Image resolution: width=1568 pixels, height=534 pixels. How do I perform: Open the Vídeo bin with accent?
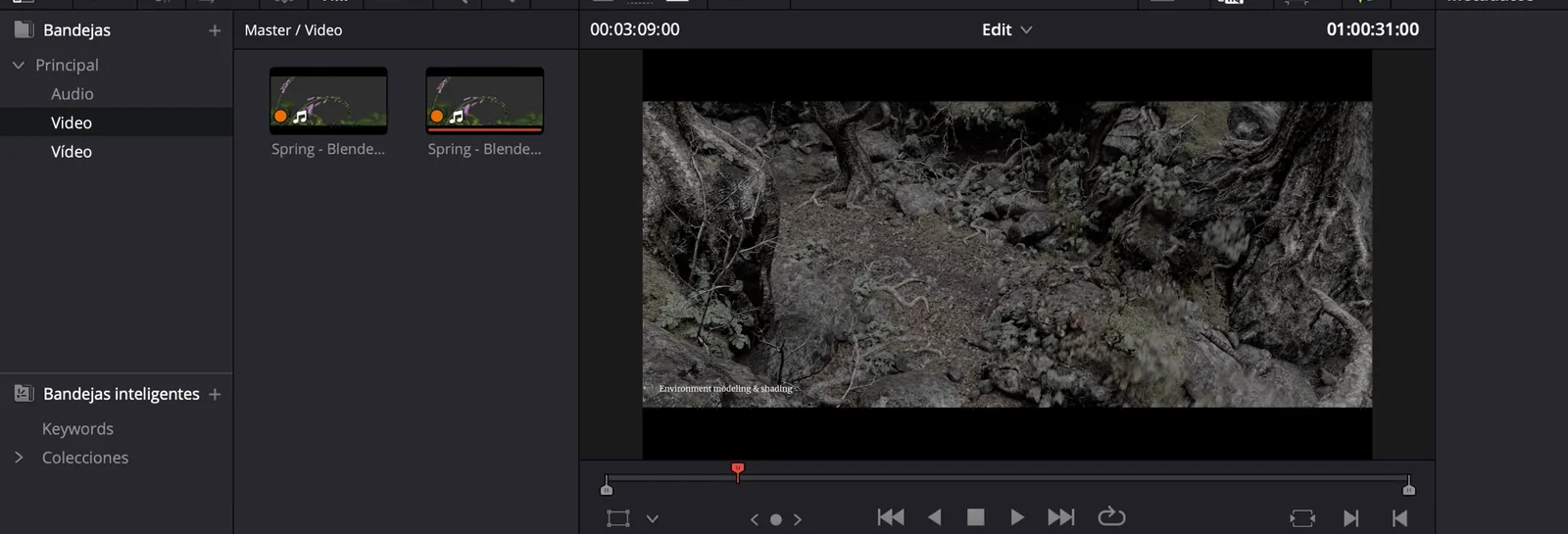coord(72,152)
